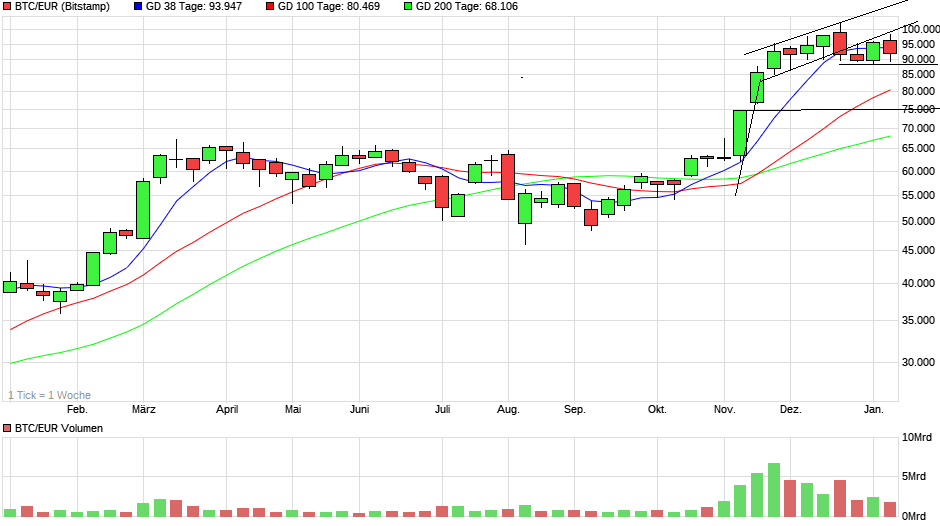Select the "GD 38 Tage: 93.947" legend text
The image size is (940, 526).
click(194, 7)
